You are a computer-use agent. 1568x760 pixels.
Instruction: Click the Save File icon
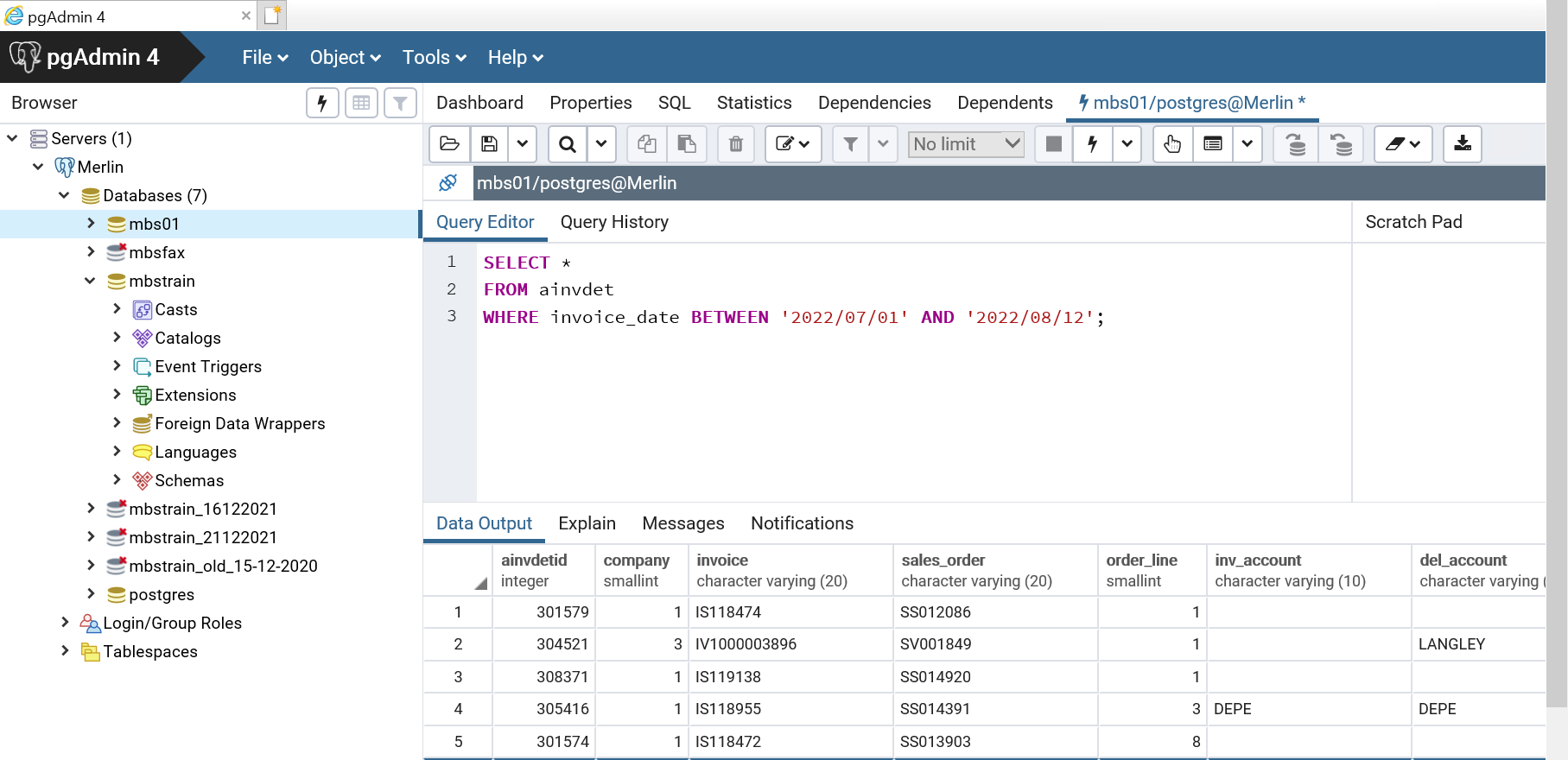coord(489,144)
